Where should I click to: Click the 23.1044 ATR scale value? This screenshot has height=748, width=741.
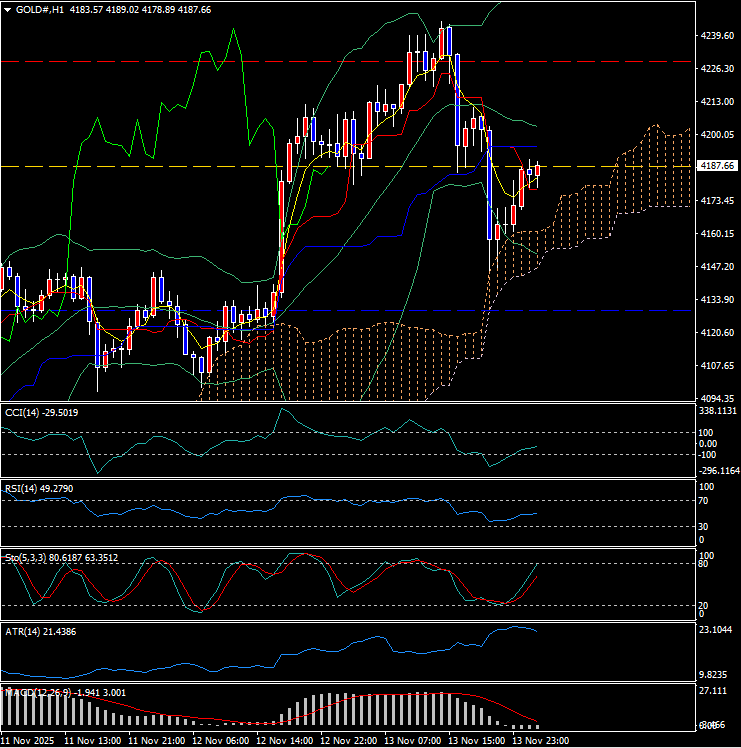[717, 631]
